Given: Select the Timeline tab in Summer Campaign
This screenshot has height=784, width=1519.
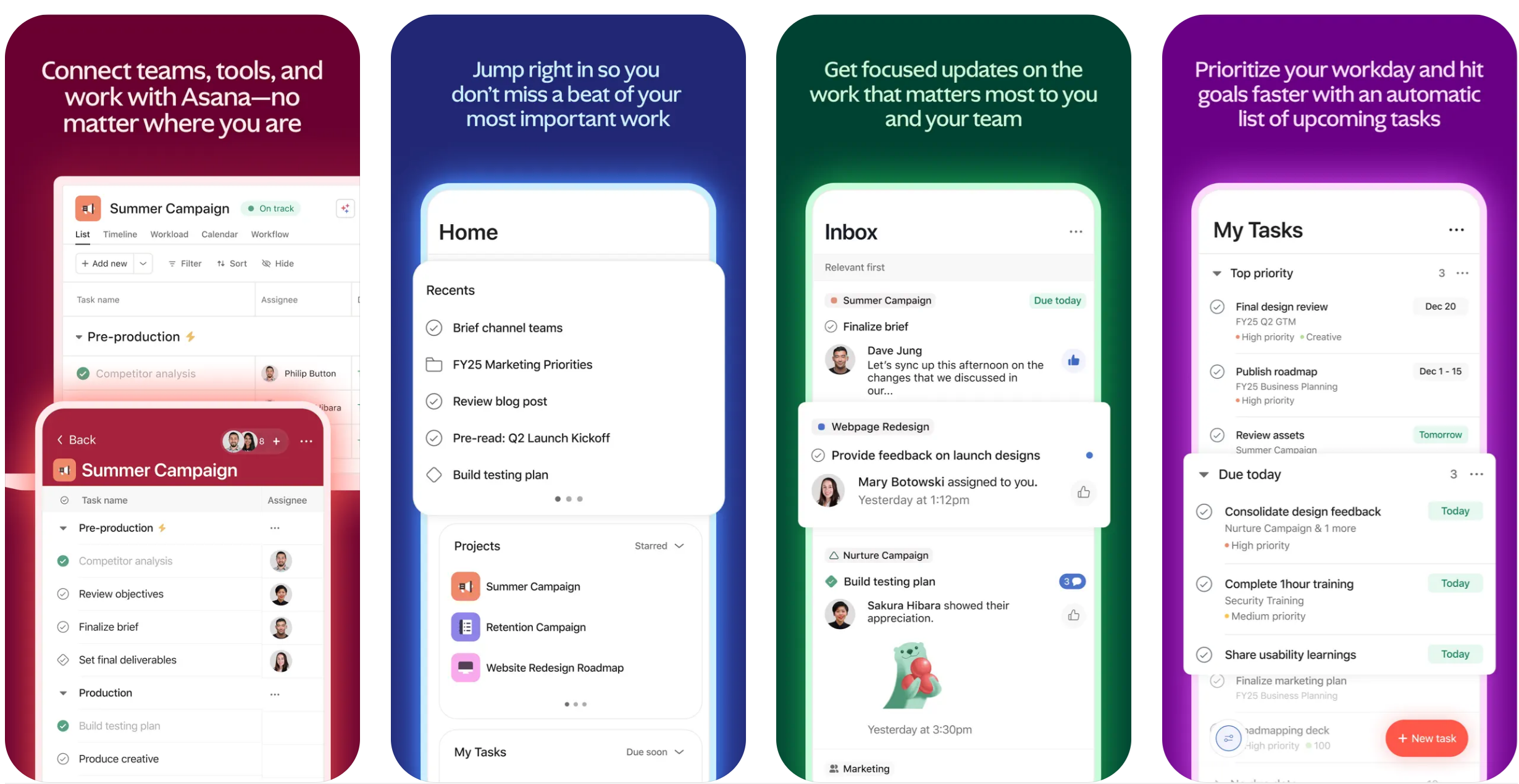Looking at the screenshot, I should coord(120,235).
